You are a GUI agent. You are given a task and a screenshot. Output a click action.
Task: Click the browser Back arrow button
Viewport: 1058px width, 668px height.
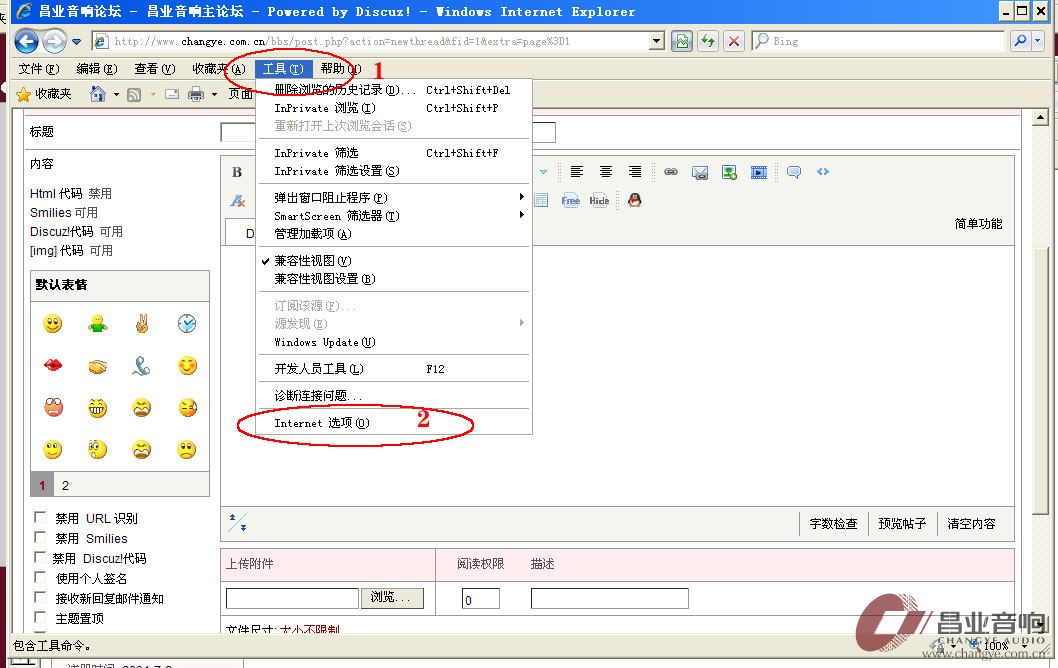click(26, 42)
